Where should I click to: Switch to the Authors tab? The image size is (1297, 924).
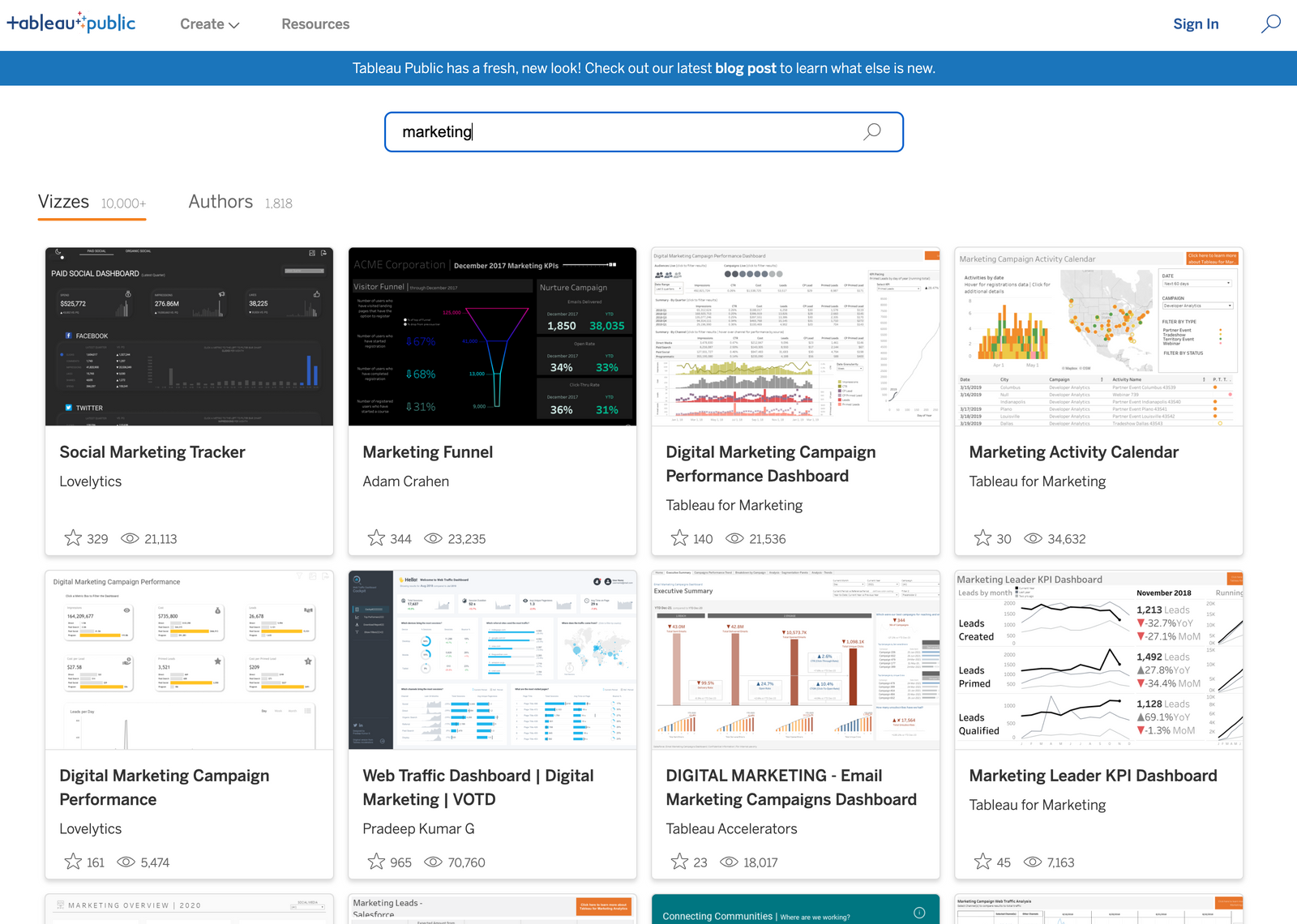(220, 202)
